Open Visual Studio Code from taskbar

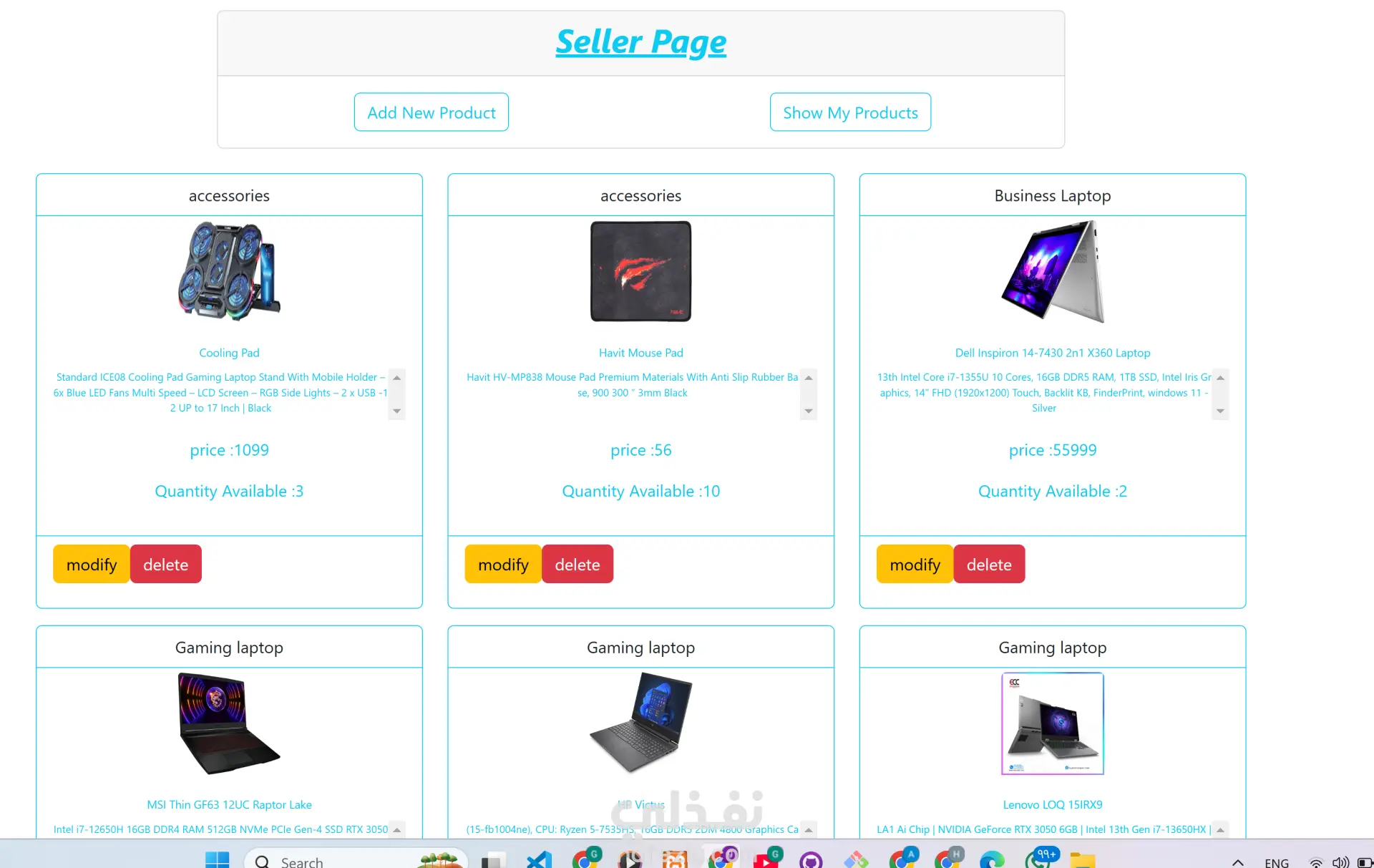pyautogui.click(x=540, y=859)
